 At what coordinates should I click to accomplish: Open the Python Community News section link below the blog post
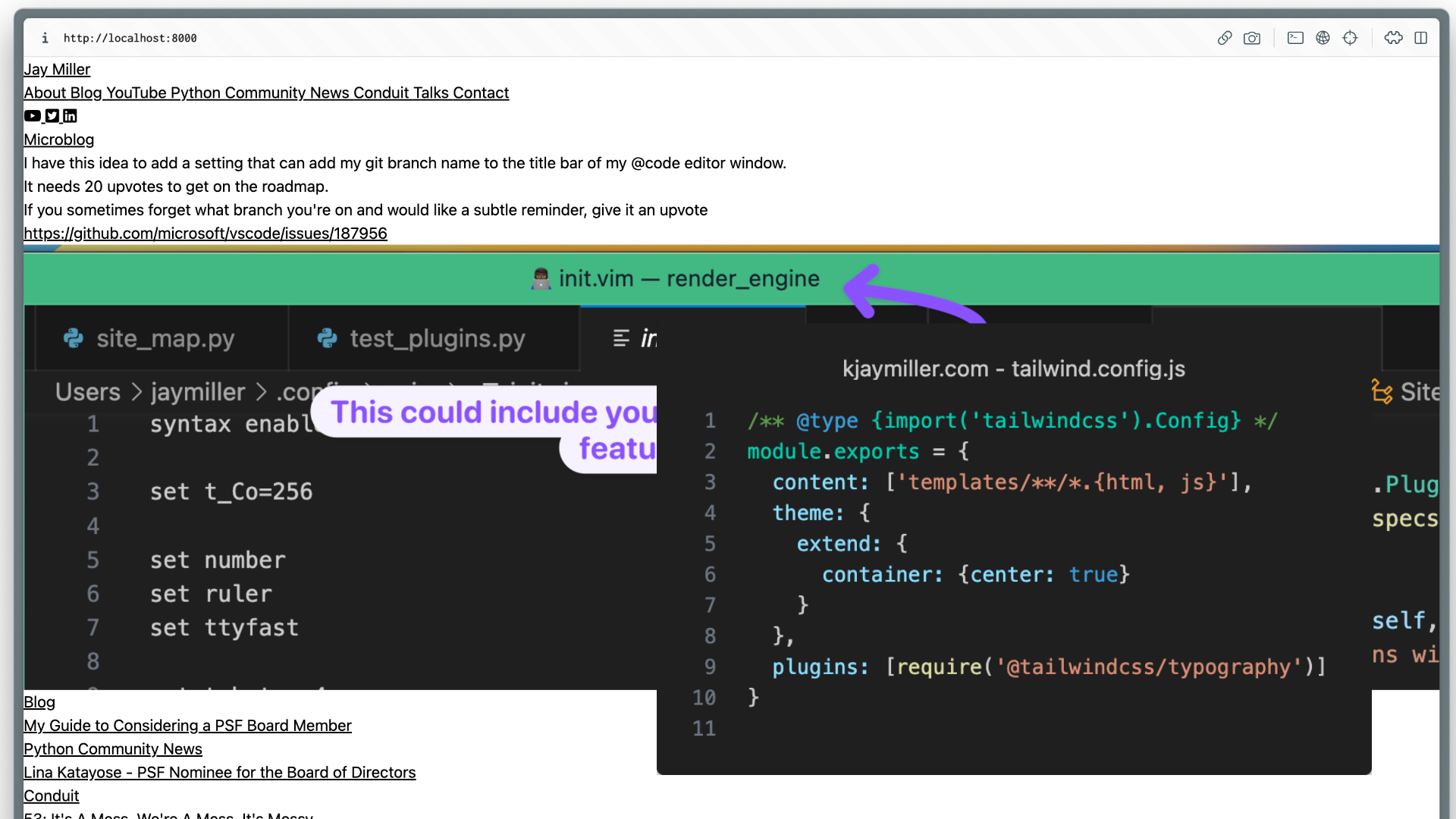tap(113, 749)
